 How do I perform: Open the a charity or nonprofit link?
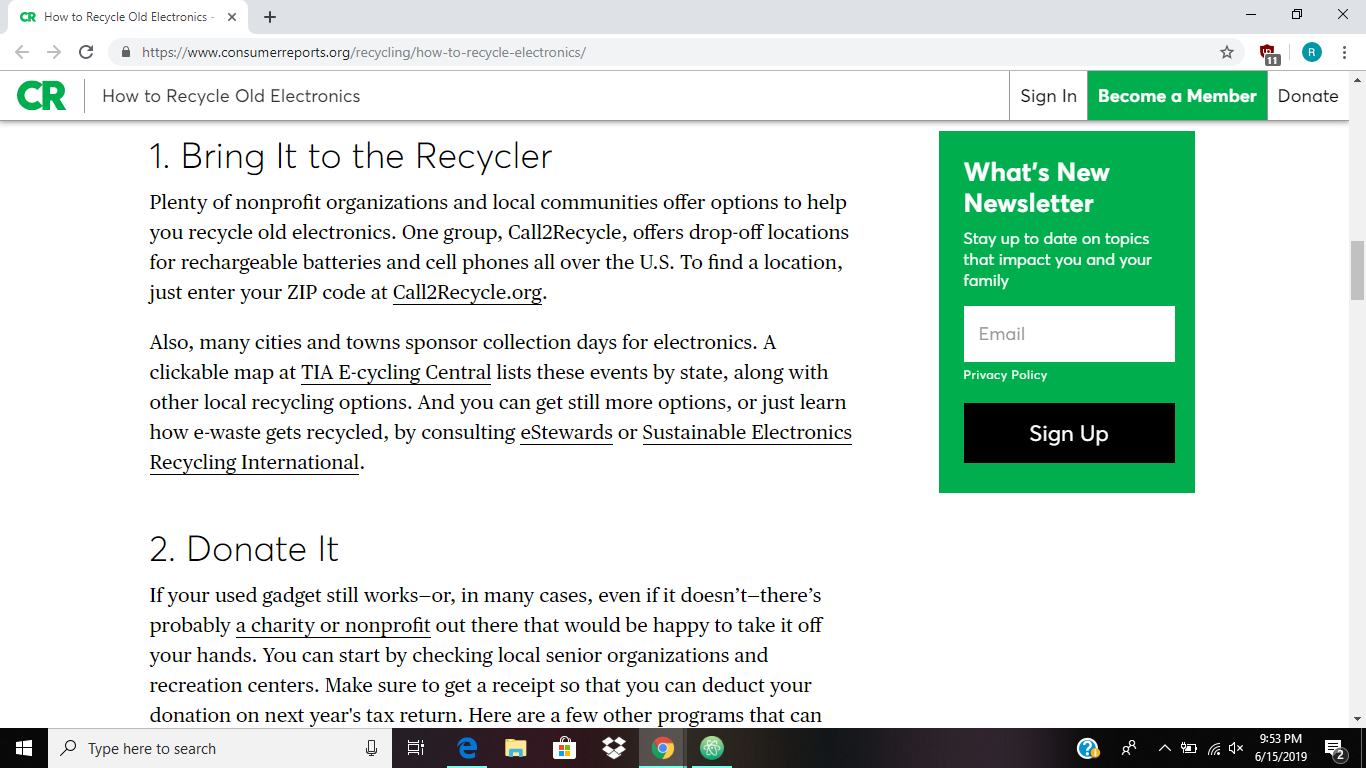point(333,626)
